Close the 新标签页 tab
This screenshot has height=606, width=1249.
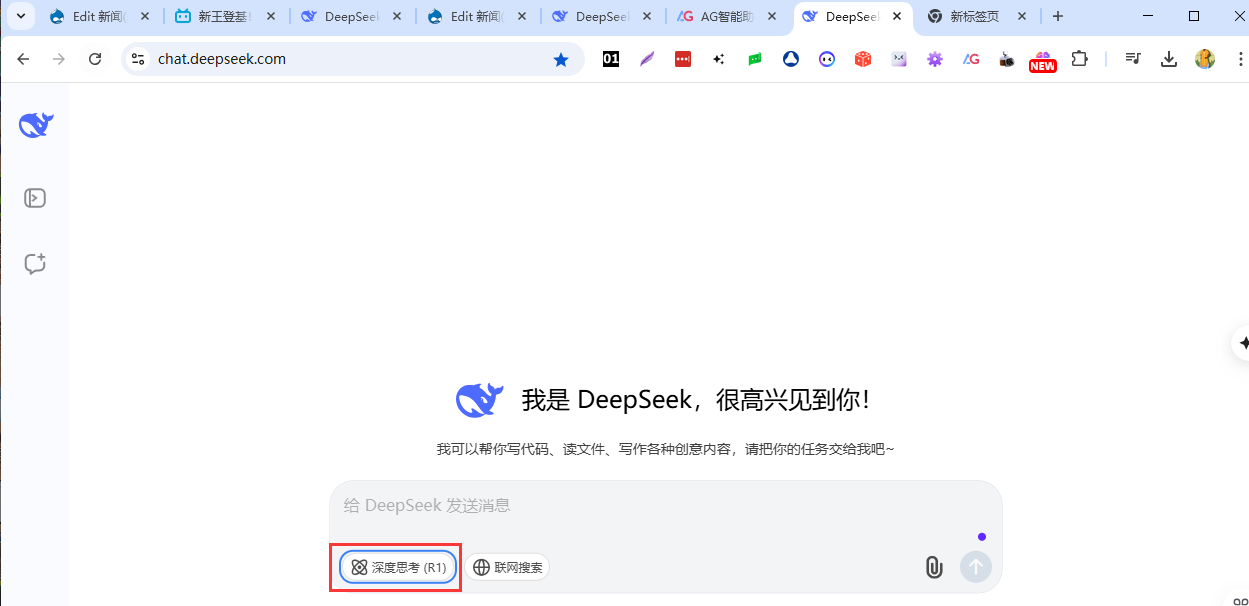1021,16
